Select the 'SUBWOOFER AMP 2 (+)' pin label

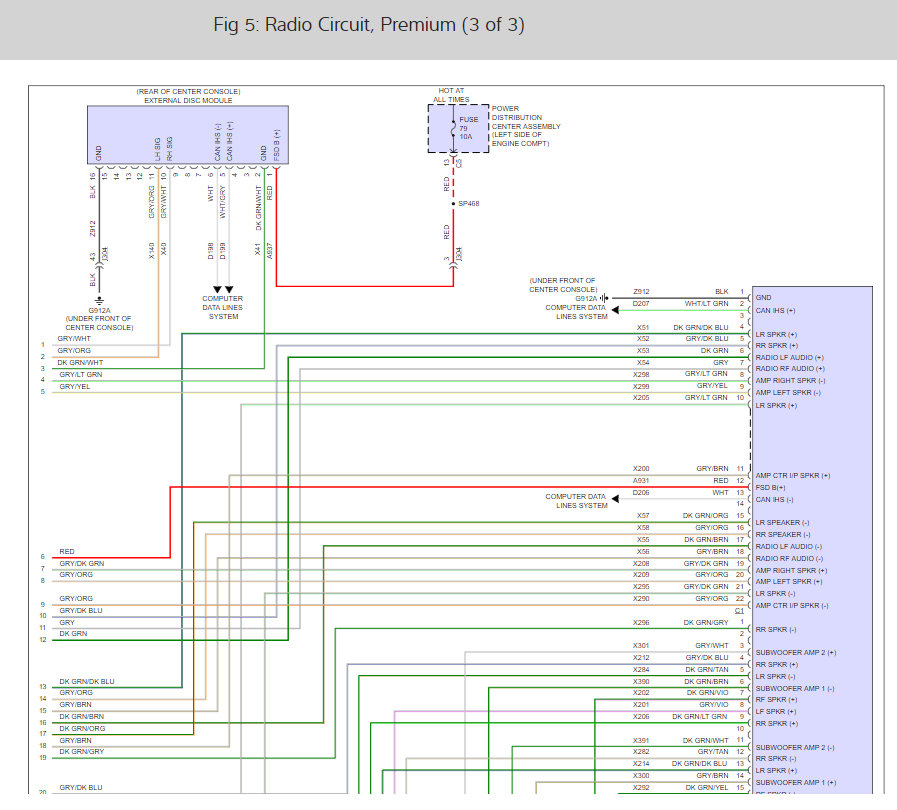tap(796, 653)
